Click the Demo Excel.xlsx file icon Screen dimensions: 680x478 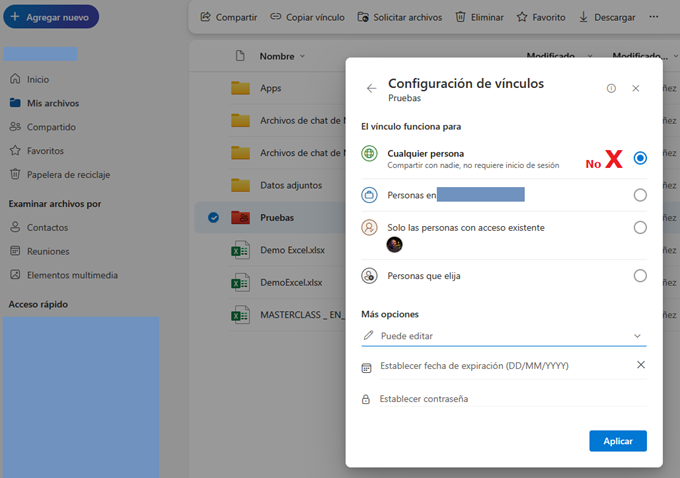240,250
